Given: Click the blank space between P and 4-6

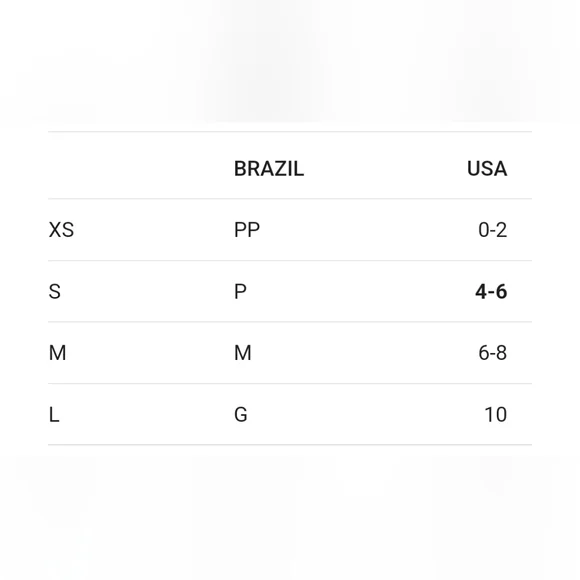Looking at the screenshot, I should point(361,291).
